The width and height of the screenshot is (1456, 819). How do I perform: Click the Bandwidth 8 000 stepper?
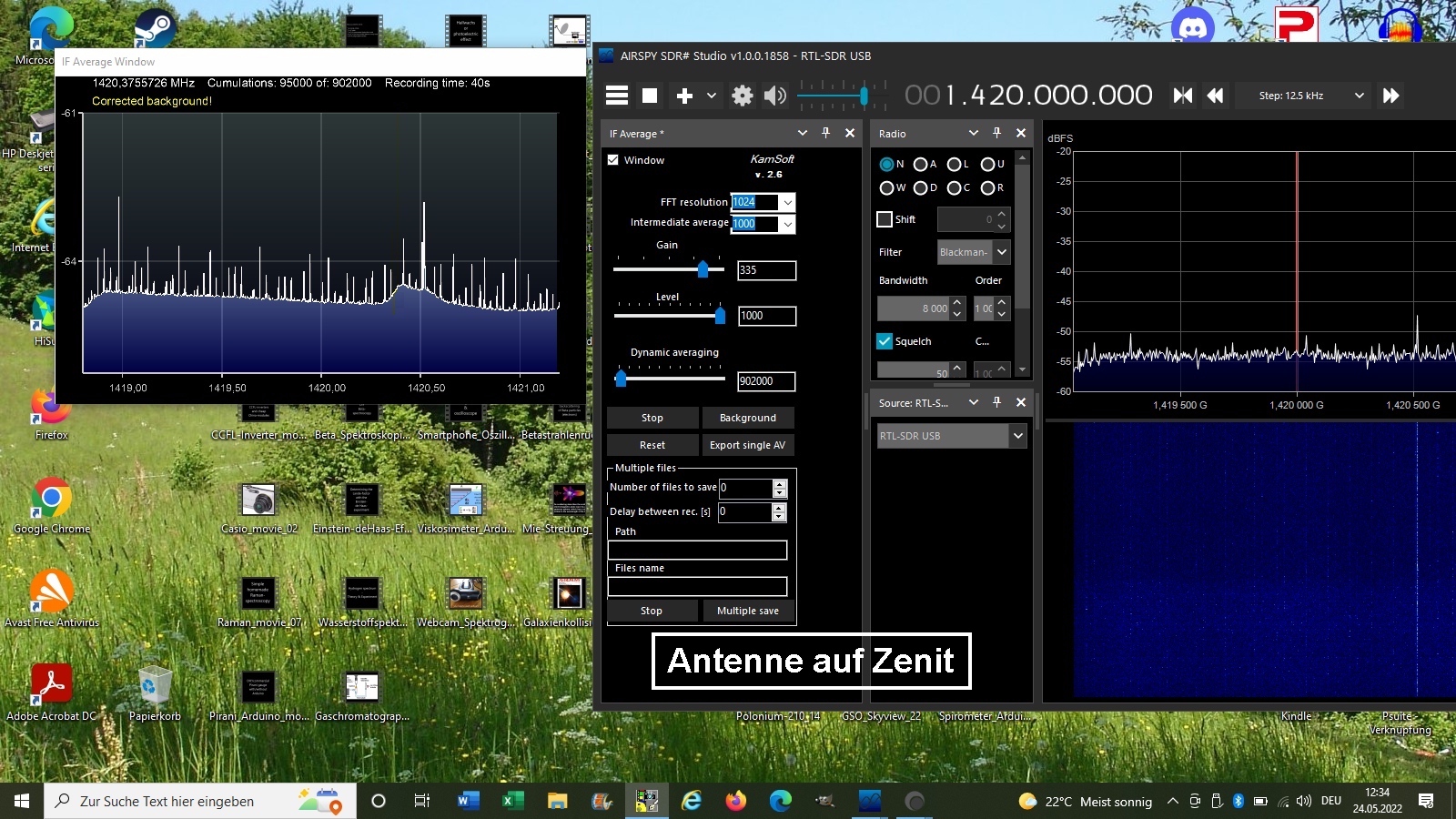(921, 308)
